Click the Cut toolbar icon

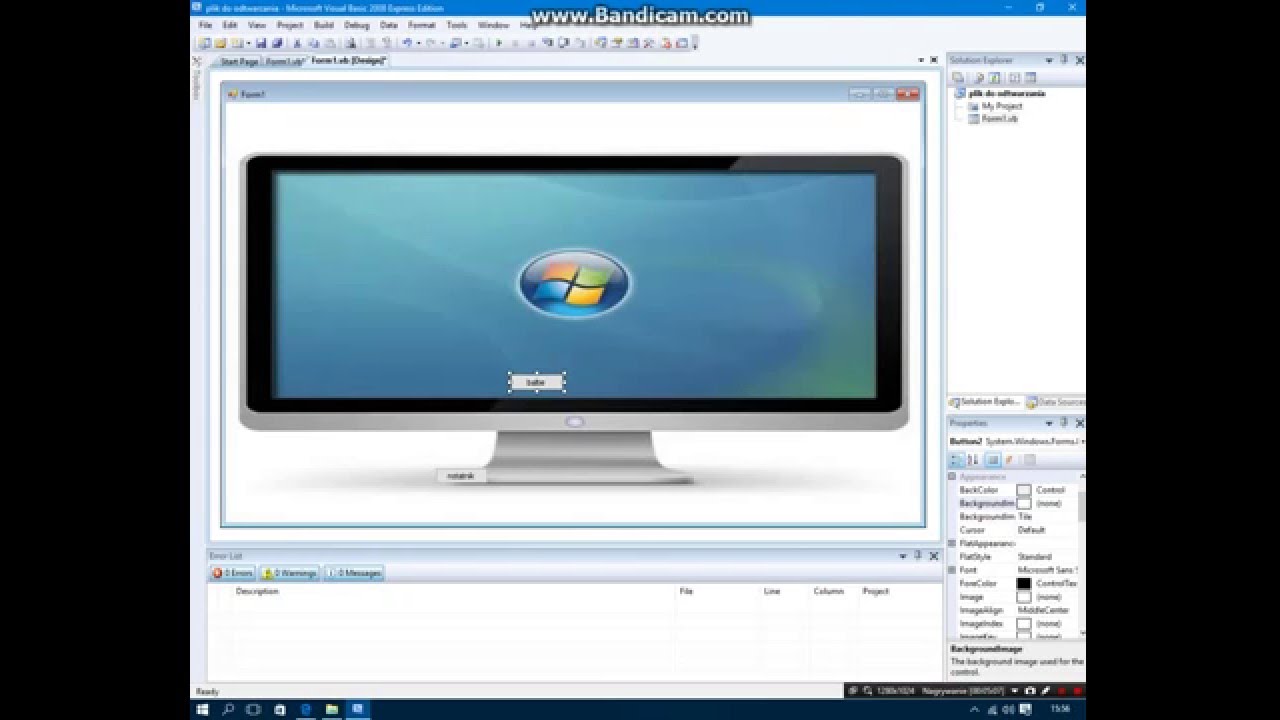coord(298,43)
